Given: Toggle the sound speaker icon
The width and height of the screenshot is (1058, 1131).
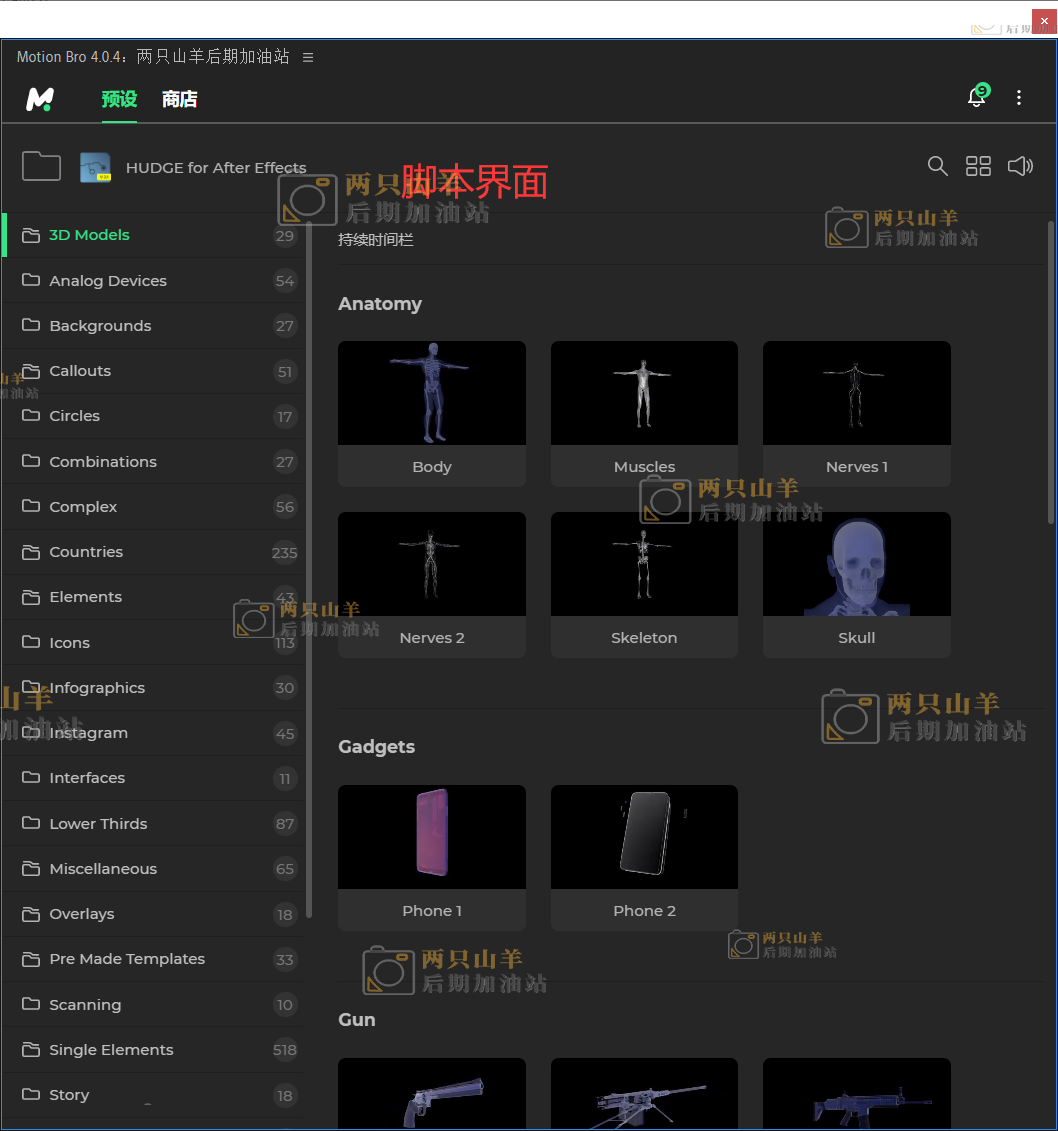Looking at the screenshot, I should [x=1020, y=166].
